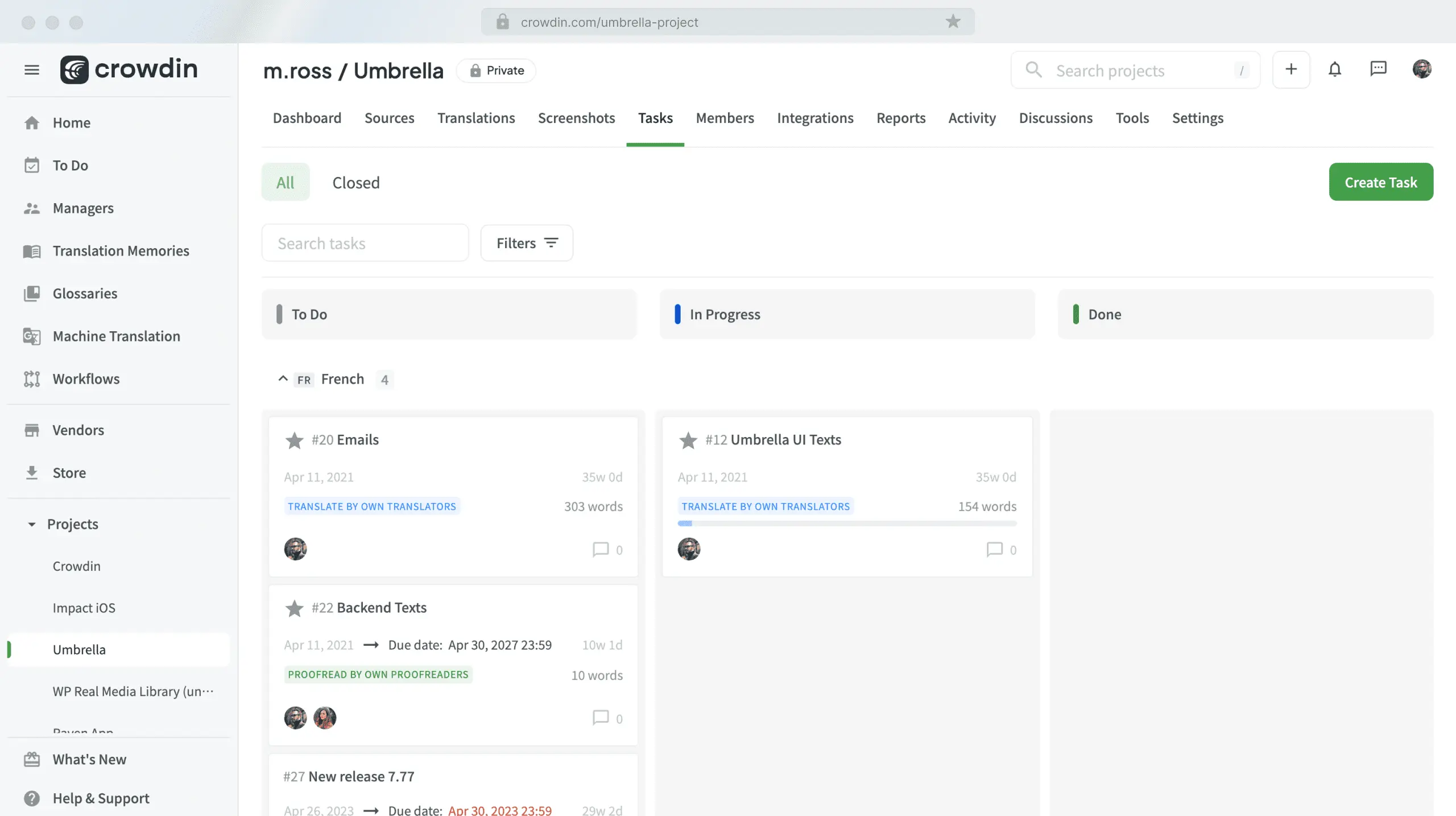Collapse the French language group
Viewport: 1456px width, 816px height.
[282, 378]
